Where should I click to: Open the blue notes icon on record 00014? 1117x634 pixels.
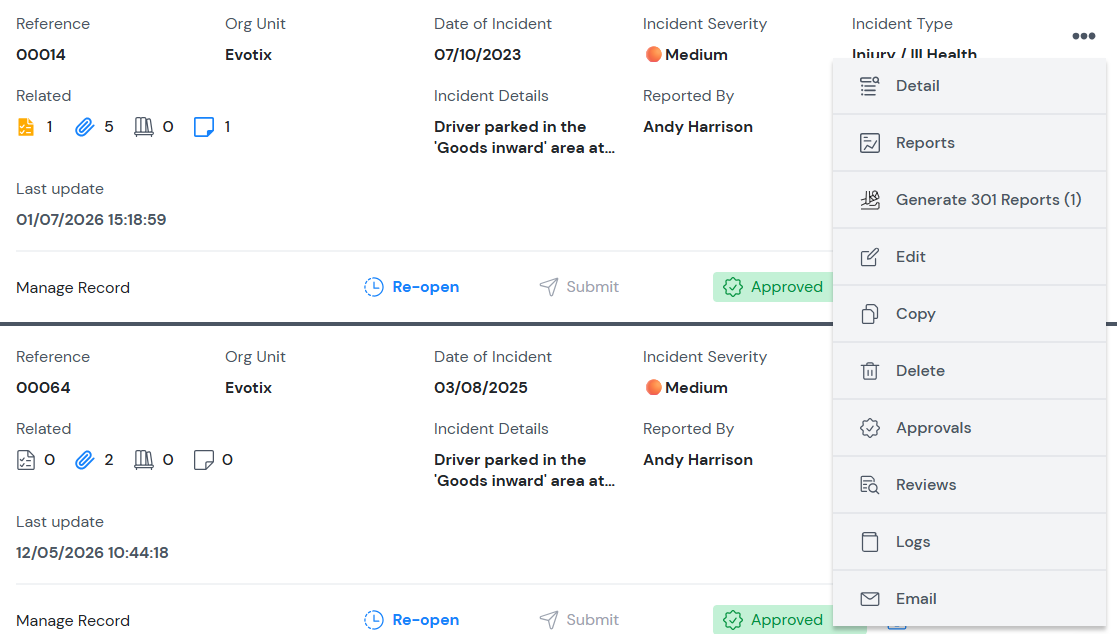[x=204, y=127]
